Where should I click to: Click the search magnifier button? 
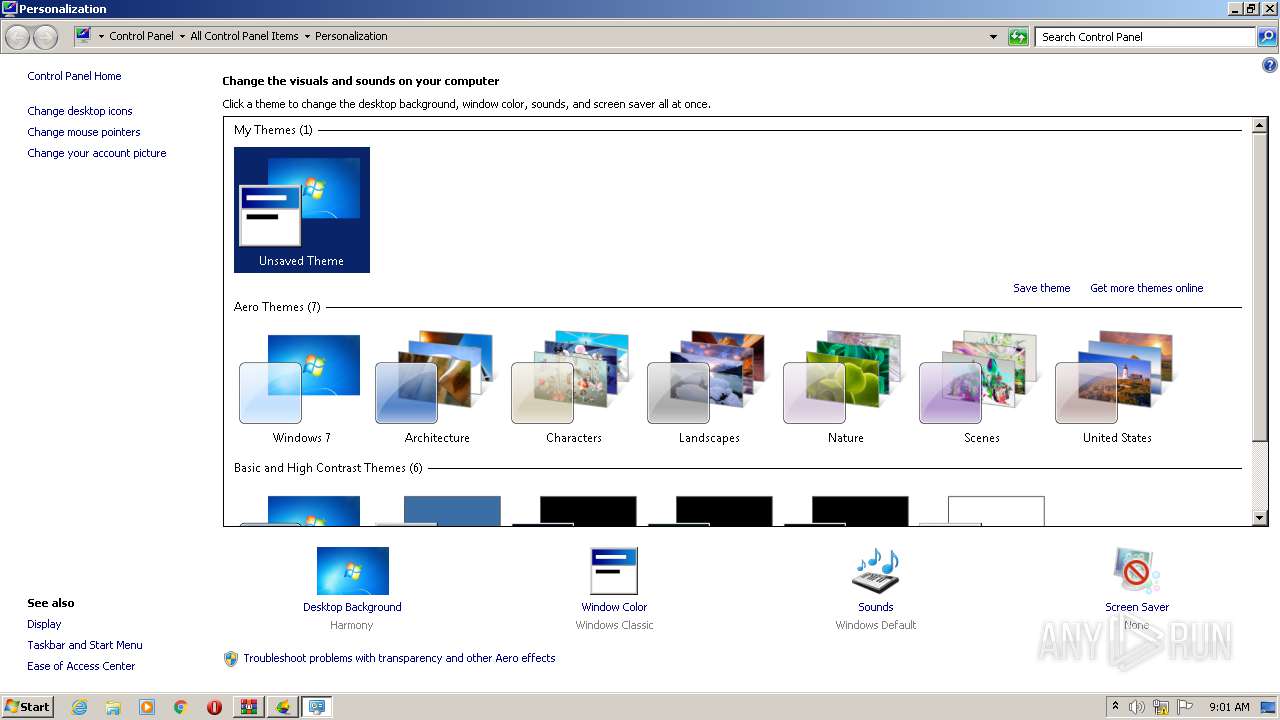coord(1266,37)
